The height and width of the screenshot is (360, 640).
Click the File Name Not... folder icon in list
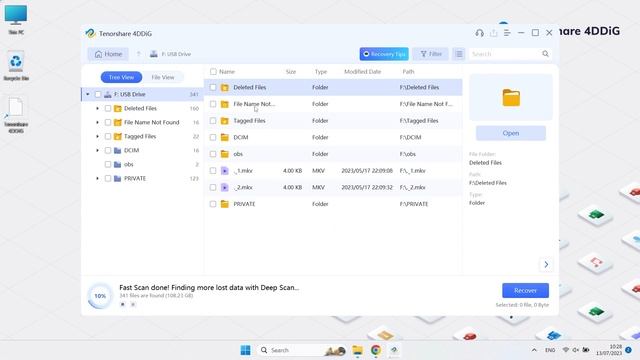click(x=224, y=104)
